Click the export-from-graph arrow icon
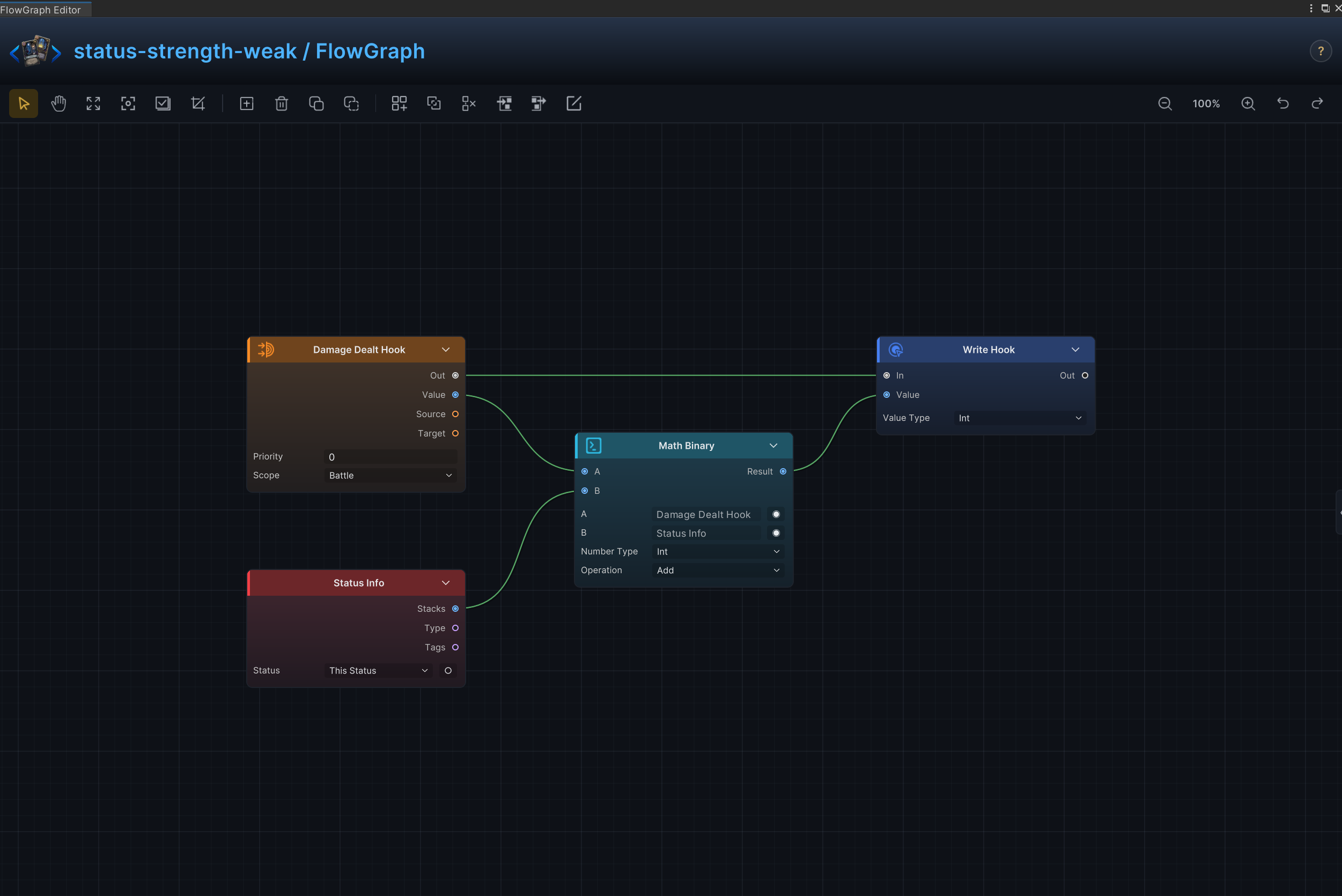 539,103
